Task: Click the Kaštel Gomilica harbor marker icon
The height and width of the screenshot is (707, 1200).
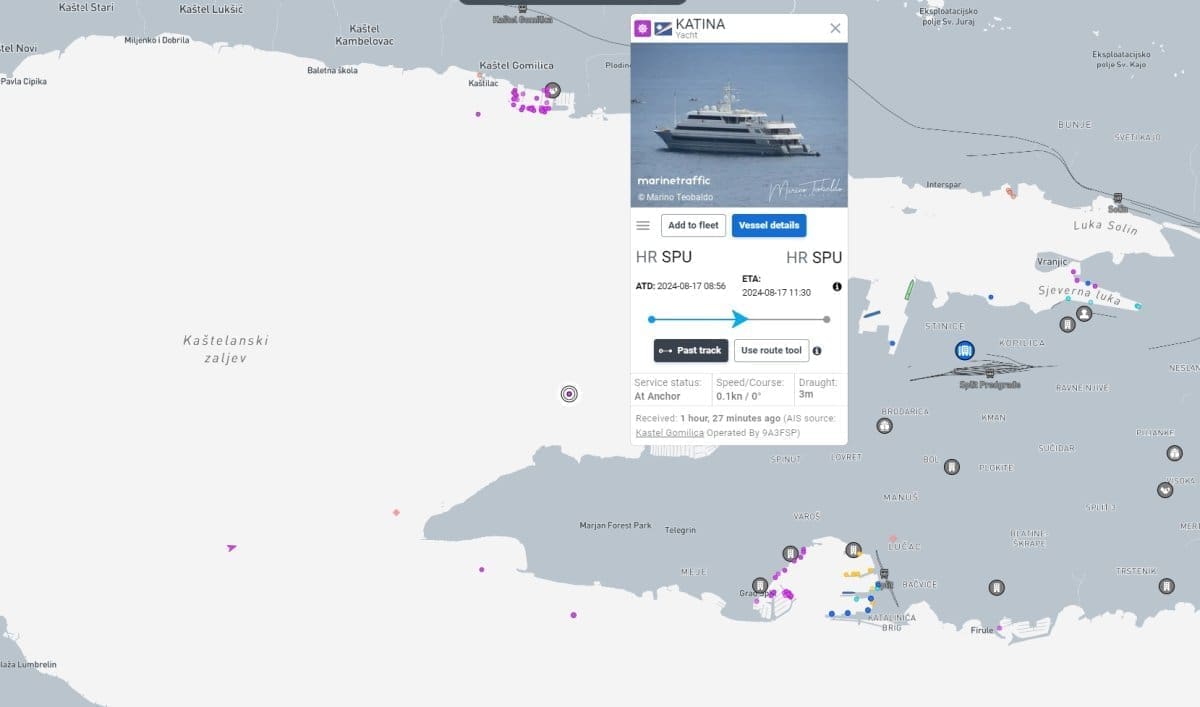Action: (553, 90)
